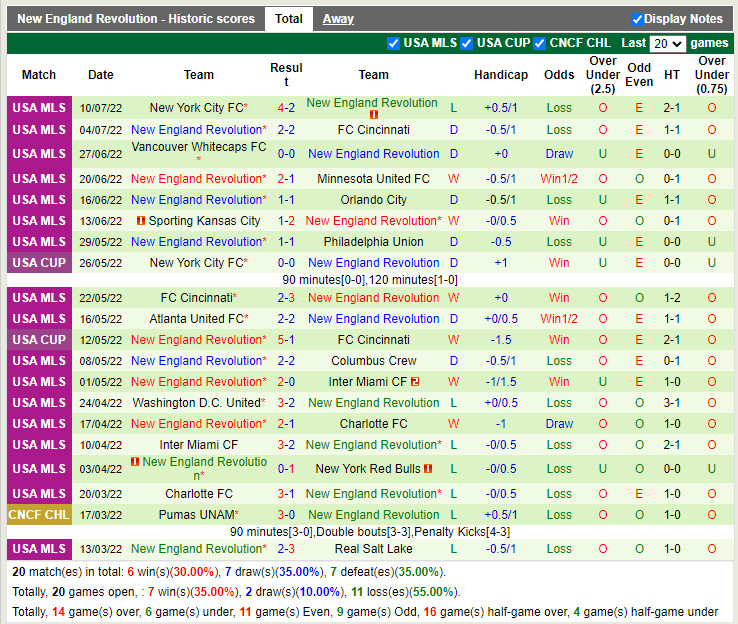Open the Real Salt Lake team link
The height and width of the screenshot is (624, 738).
[x=373, y=549]
